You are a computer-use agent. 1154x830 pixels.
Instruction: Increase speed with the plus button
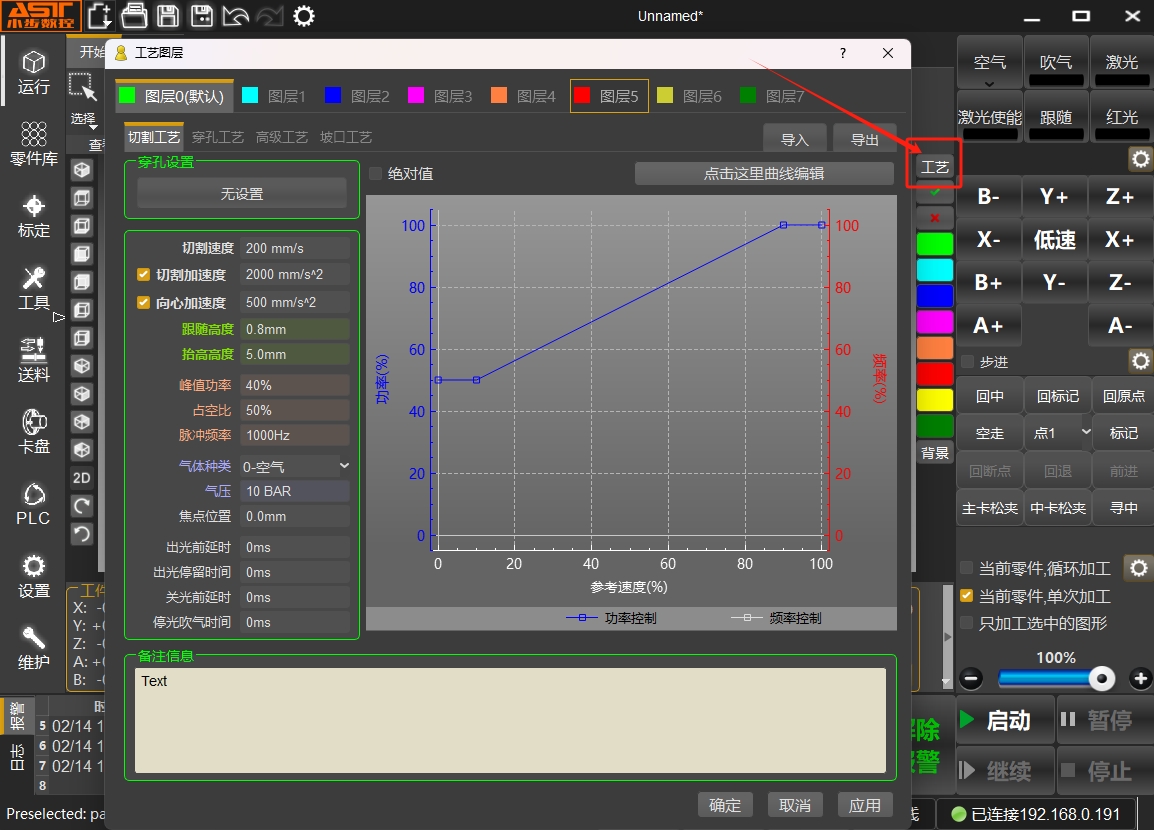(1141, 678)
